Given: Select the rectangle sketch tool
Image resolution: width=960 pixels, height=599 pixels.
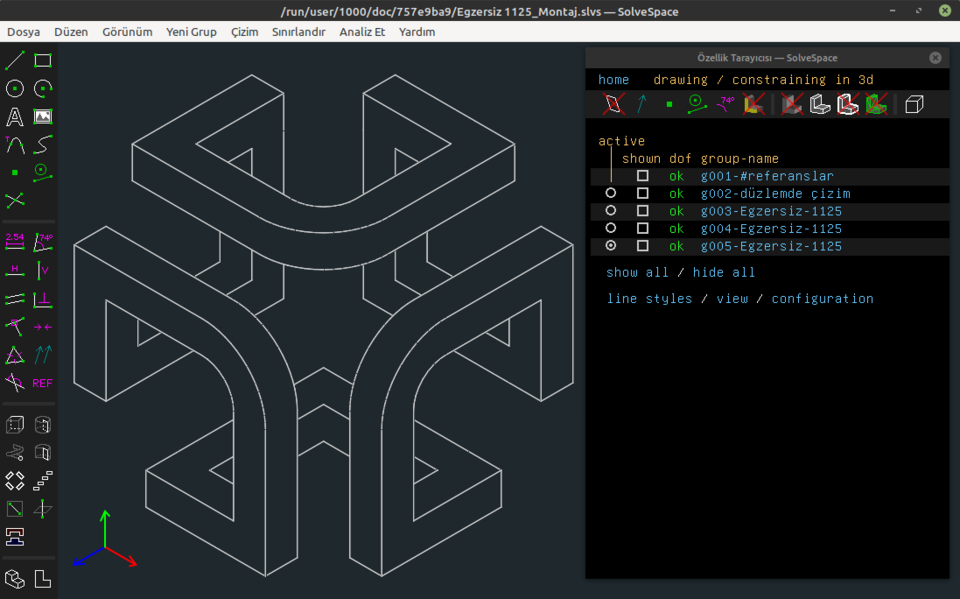Looking at the screenshot, I should pos(43,60).
